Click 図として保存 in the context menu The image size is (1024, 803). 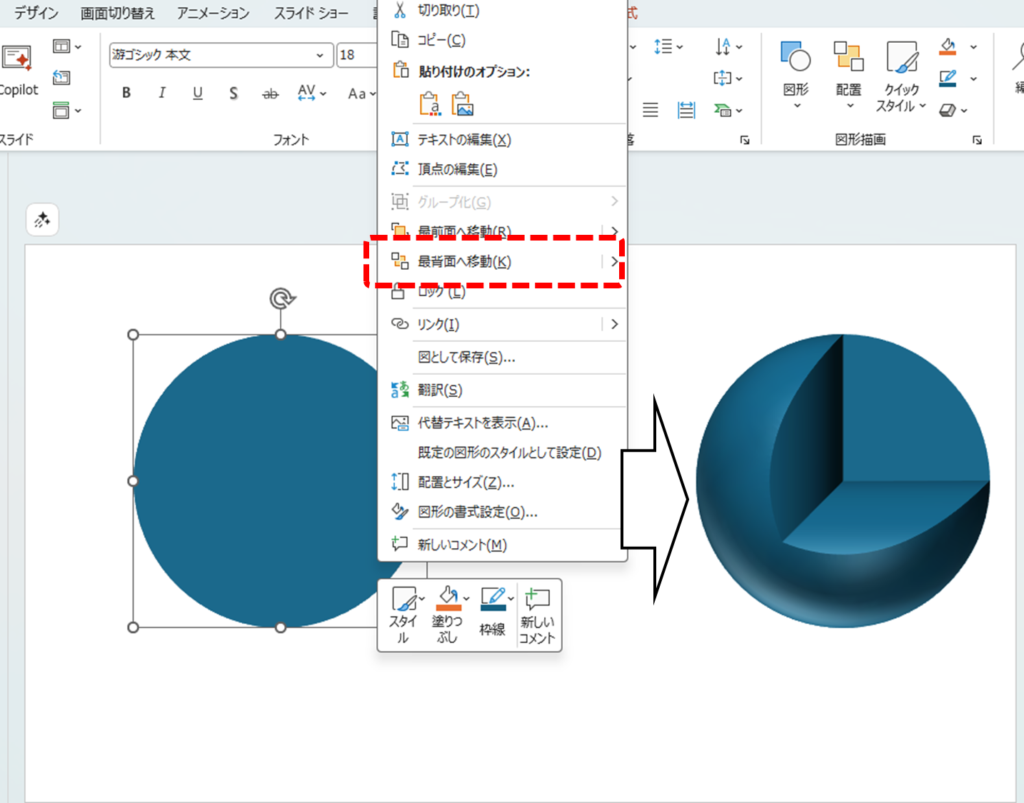[x=466, y=357]
